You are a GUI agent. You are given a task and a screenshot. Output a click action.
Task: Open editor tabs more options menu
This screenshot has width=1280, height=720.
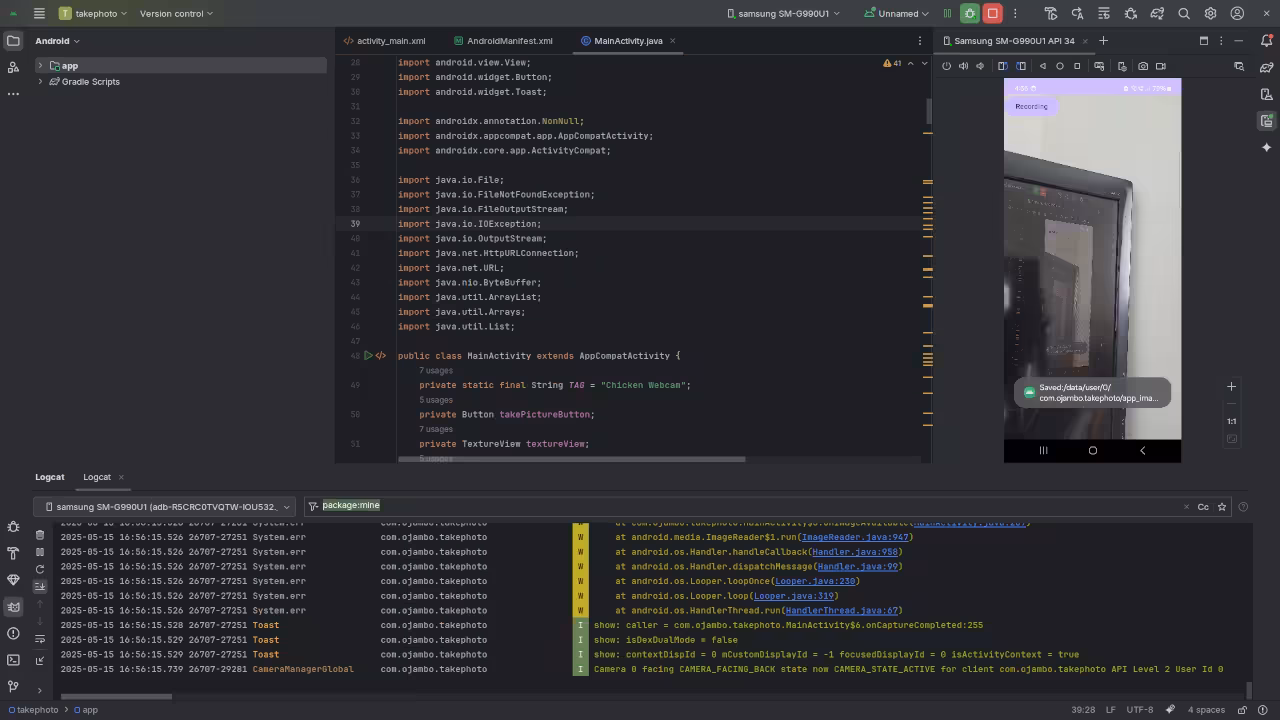coord(920,41)
